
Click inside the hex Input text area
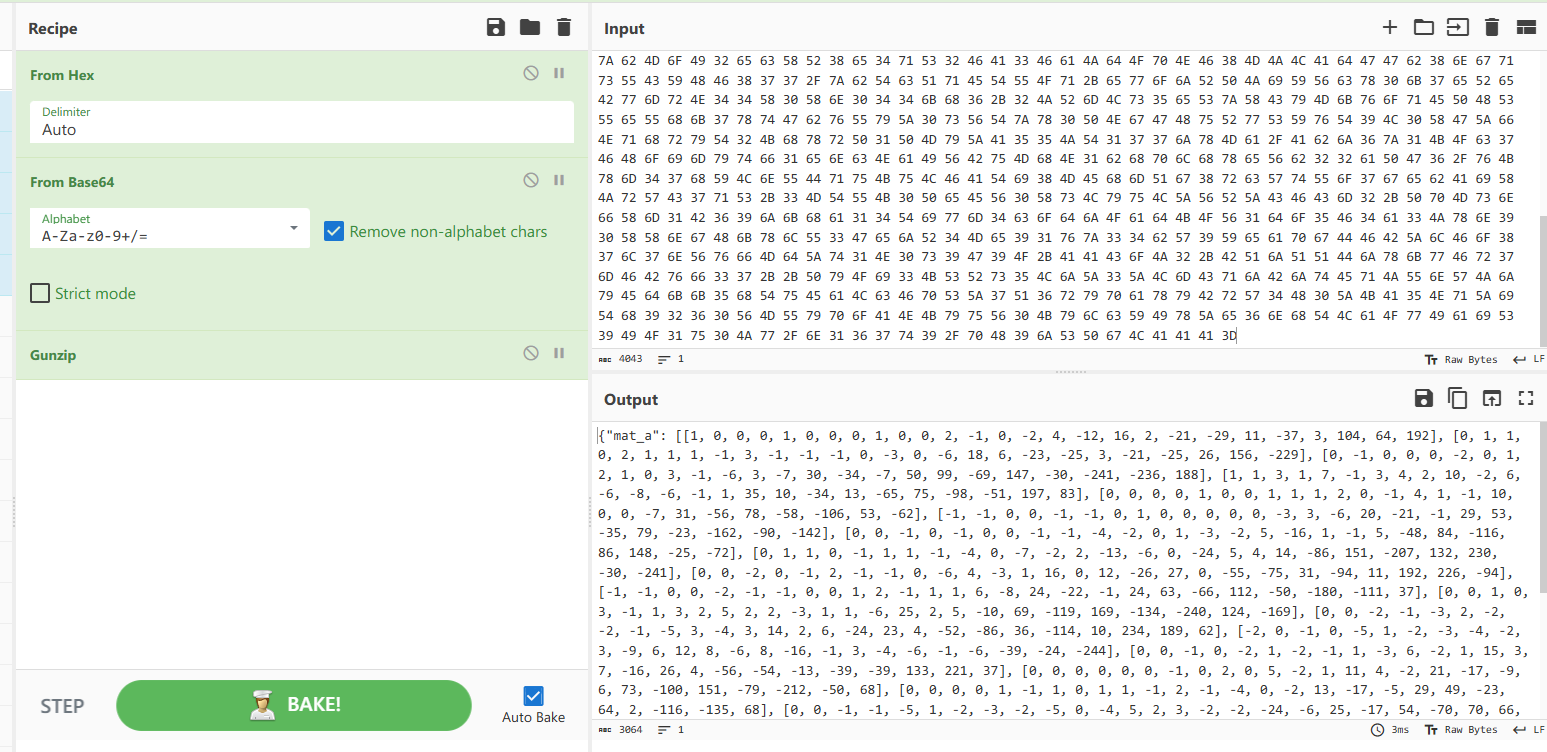tap(1065, 198)
